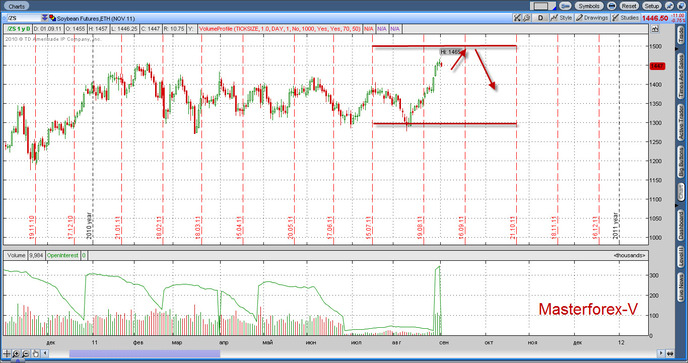Select the crosshair cursor icon at bottom left
Screen dimensions: 688x363
[x=7, y=353]
